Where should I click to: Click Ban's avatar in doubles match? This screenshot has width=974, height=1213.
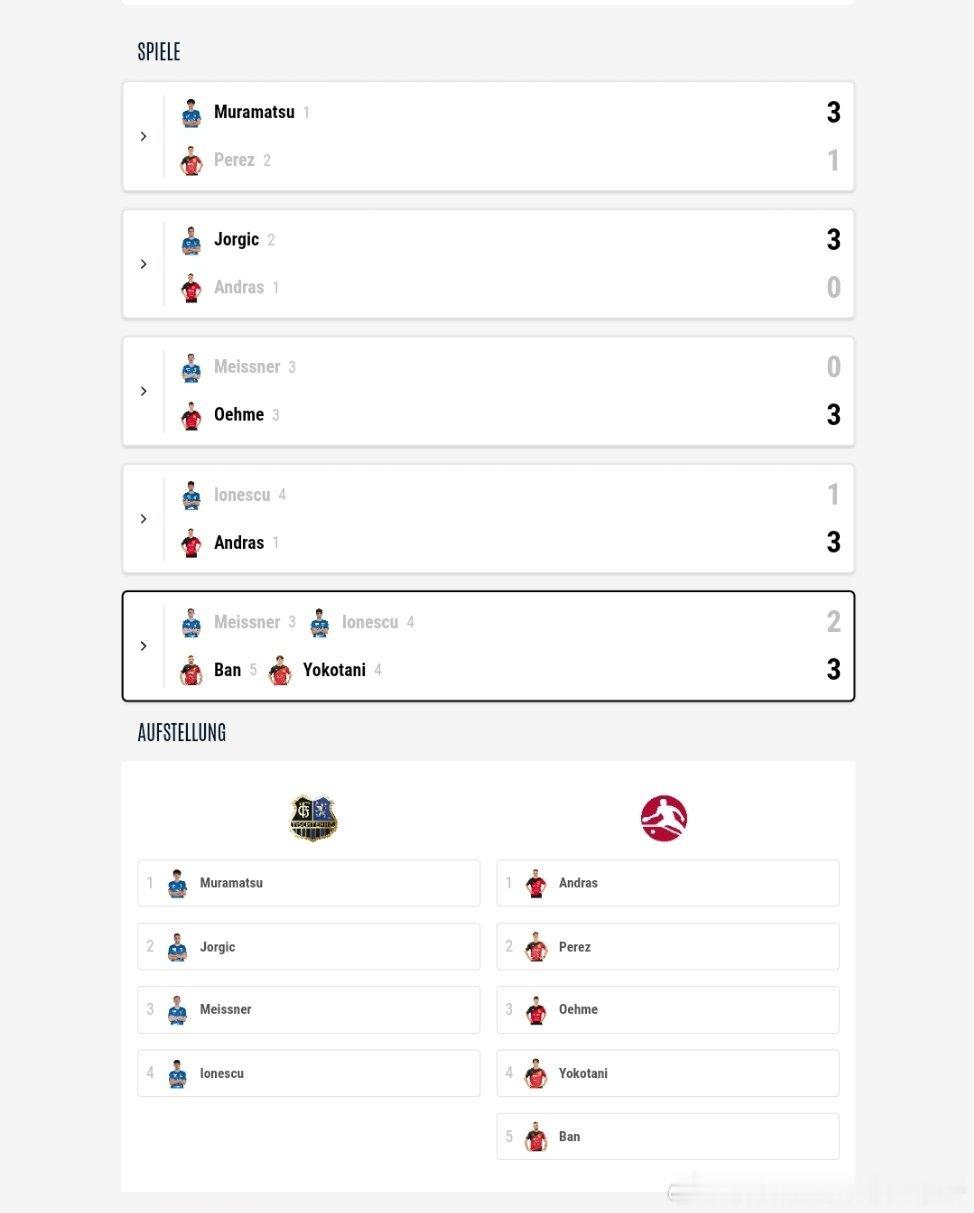pyautogui.click(x=191, y=671)
